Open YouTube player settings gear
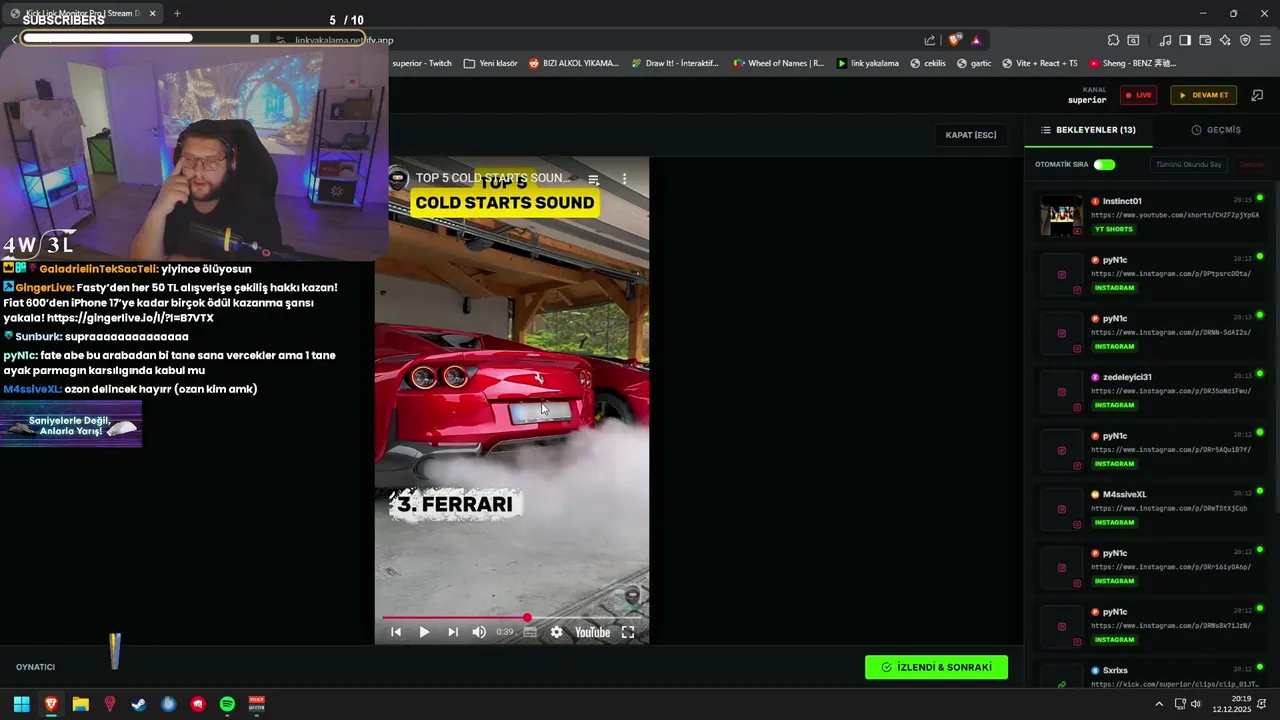This screenshot has height=720, width=1280. 556,632
